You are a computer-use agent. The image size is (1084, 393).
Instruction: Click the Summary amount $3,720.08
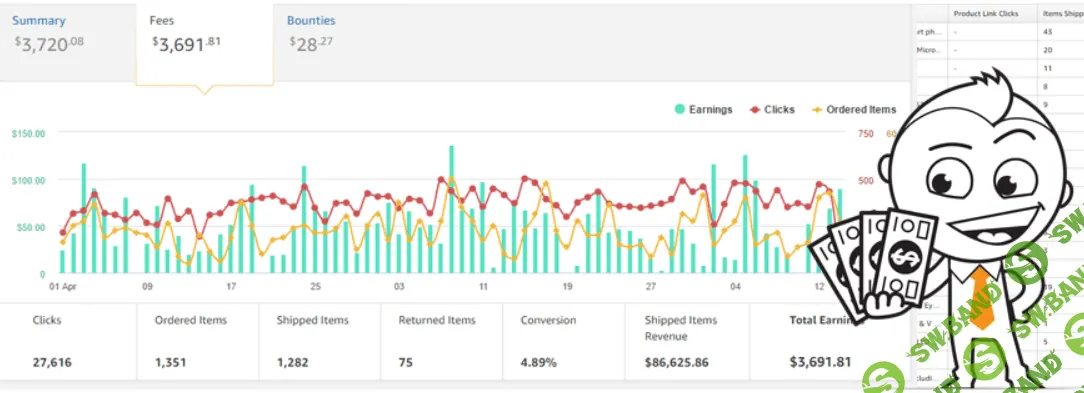coord(49,44)
